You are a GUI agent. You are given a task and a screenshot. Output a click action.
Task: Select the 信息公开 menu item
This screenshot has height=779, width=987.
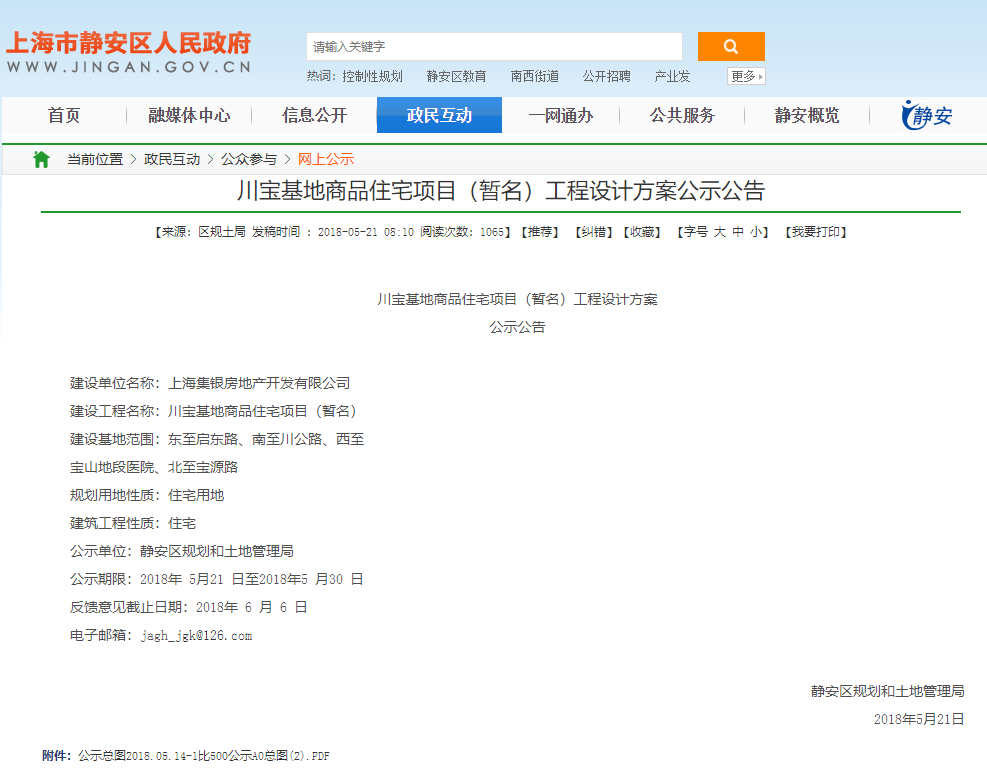[314, 116]
